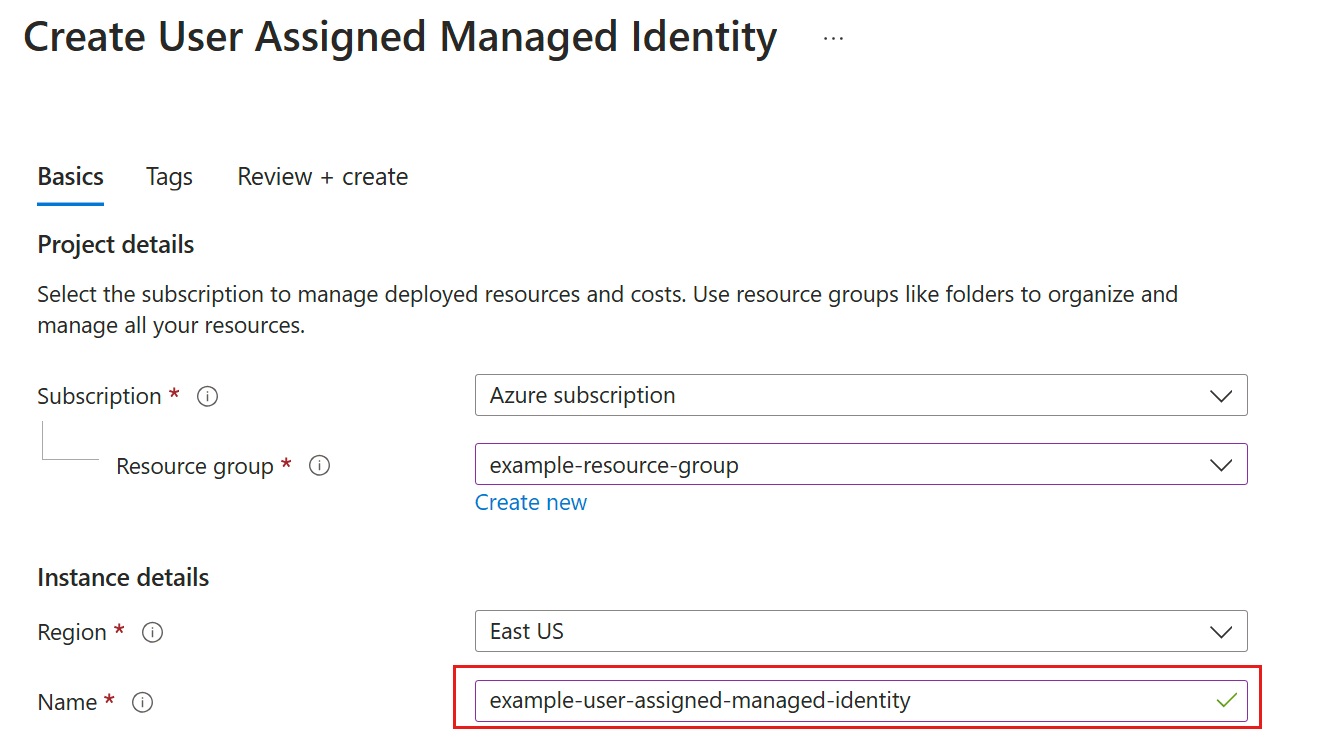This screenshot has height=749, width=1340.
Task: Click the Resource group field label
Action: [x=195, y=467]
